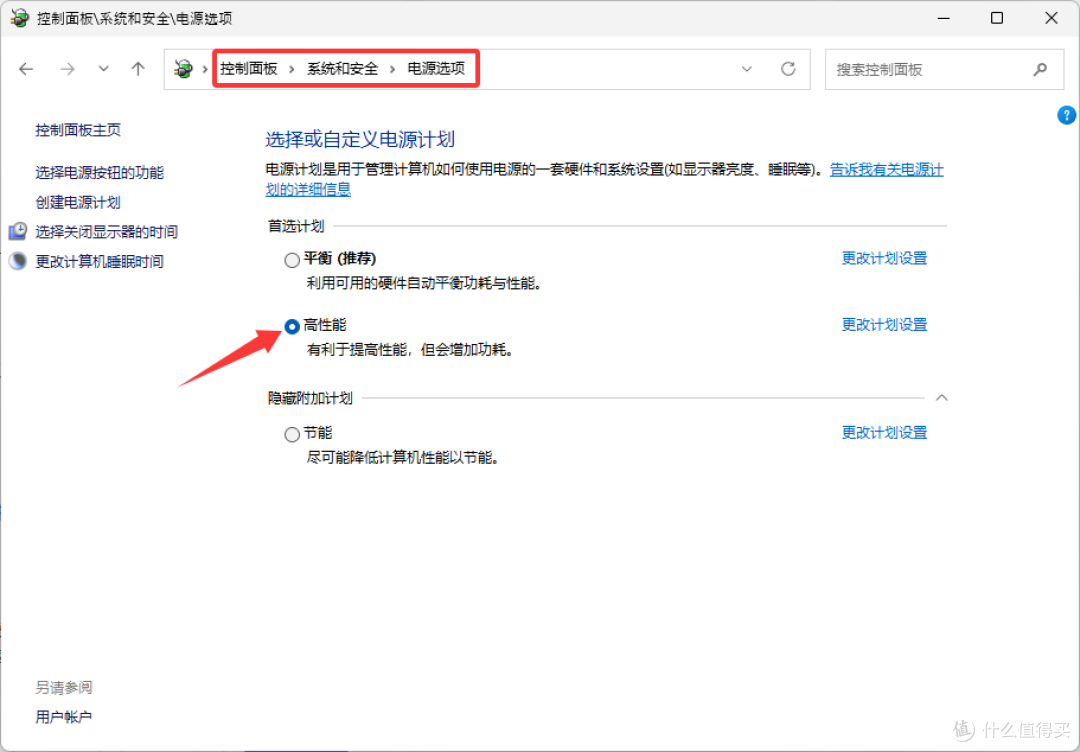Click the 选择或自定义电源计划 heading
The height and width of the screenshot is (752, 1080).
(360, 140)
